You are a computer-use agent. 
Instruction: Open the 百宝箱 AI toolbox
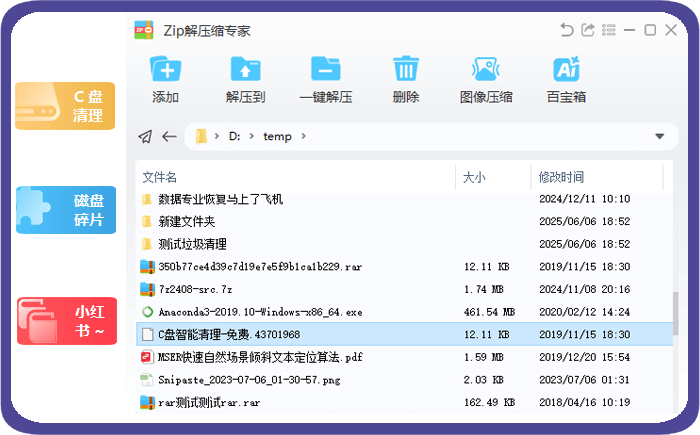click(x=567, y=69)
